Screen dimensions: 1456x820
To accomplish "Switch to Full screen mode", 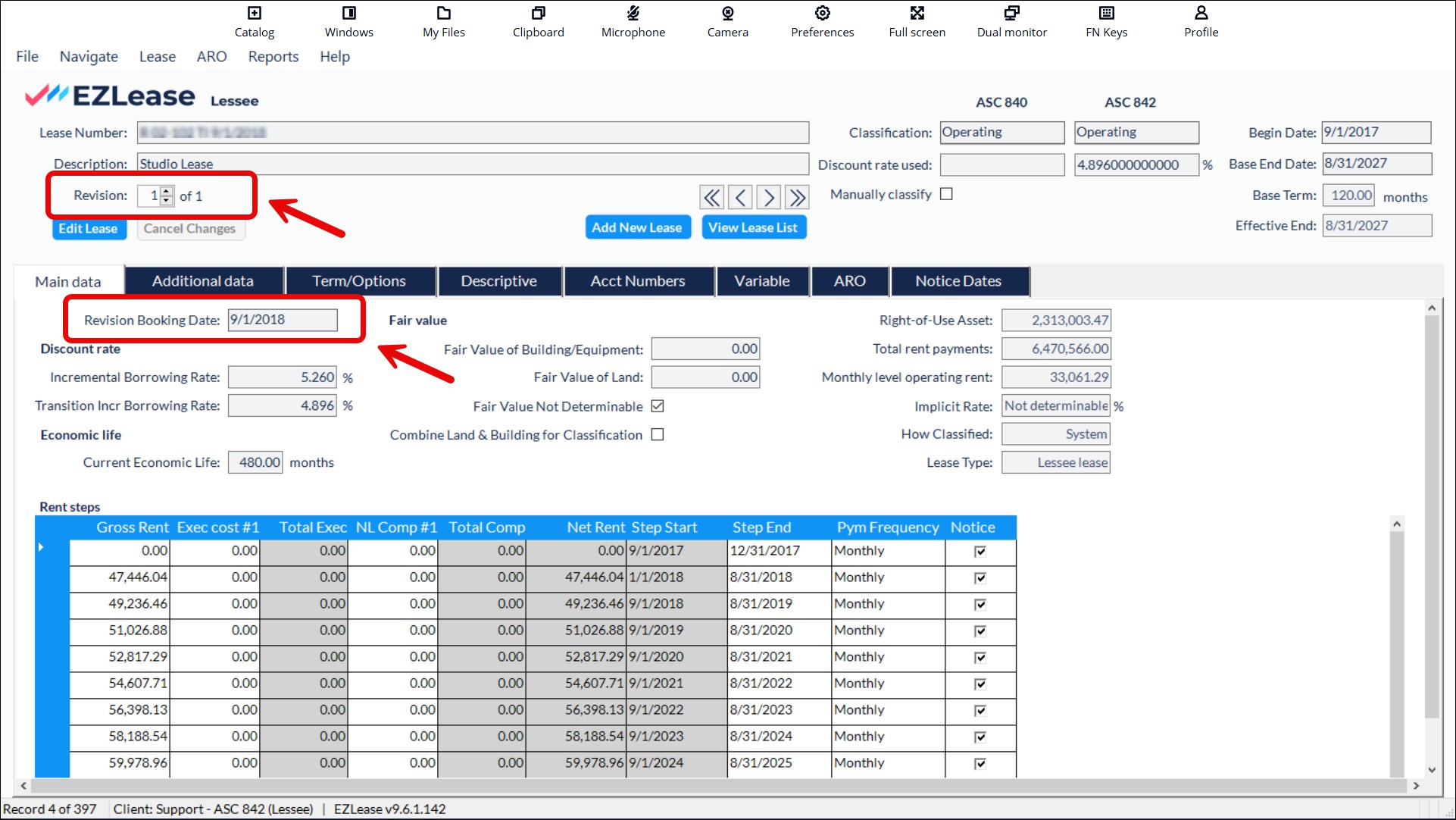I will point(917,21).
